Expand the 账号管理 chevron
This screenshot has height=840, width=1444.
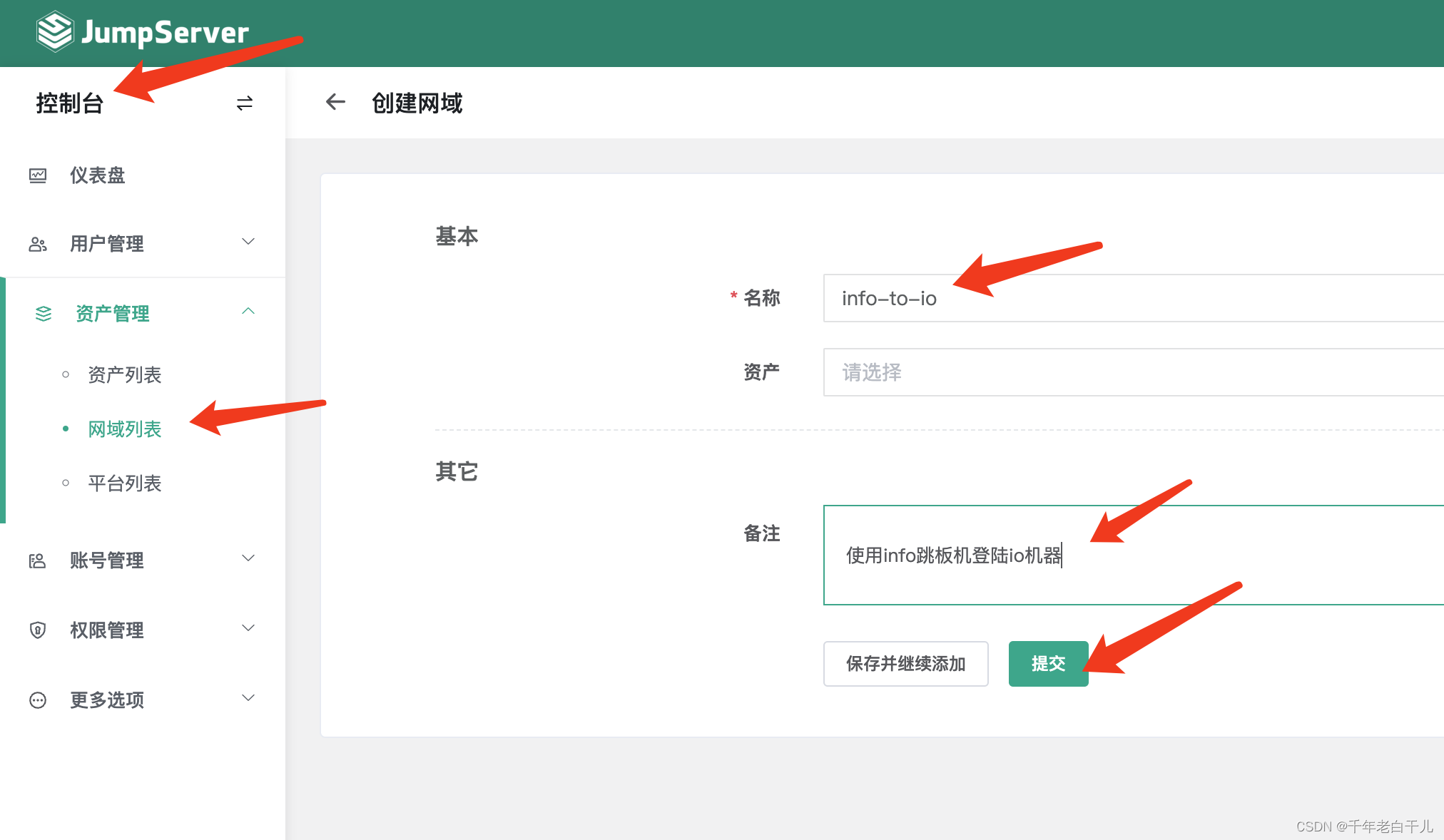click(x=248, y=559)
